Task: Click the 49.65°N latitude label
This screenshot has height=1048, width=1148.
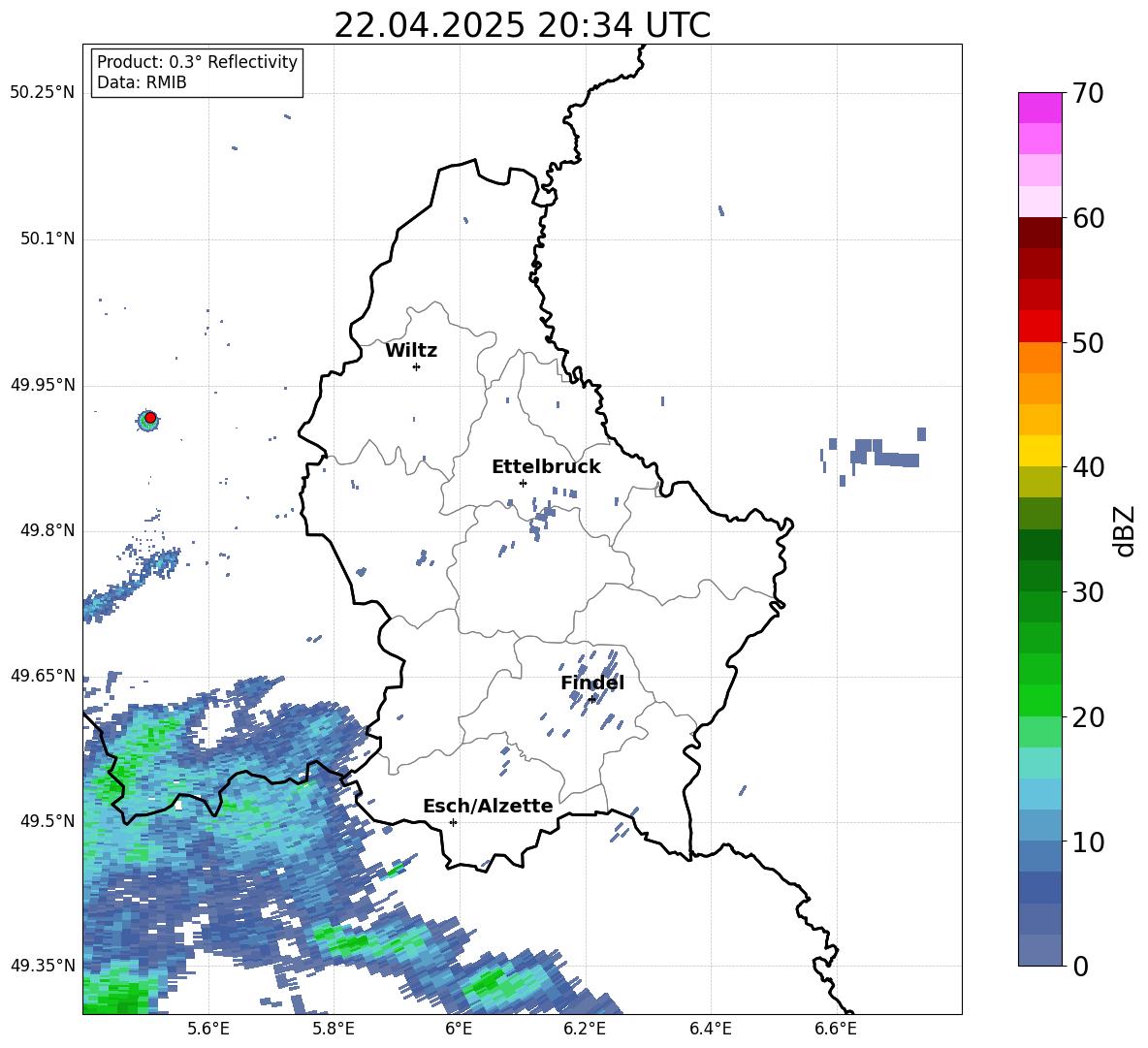Action: click(43, 675)
